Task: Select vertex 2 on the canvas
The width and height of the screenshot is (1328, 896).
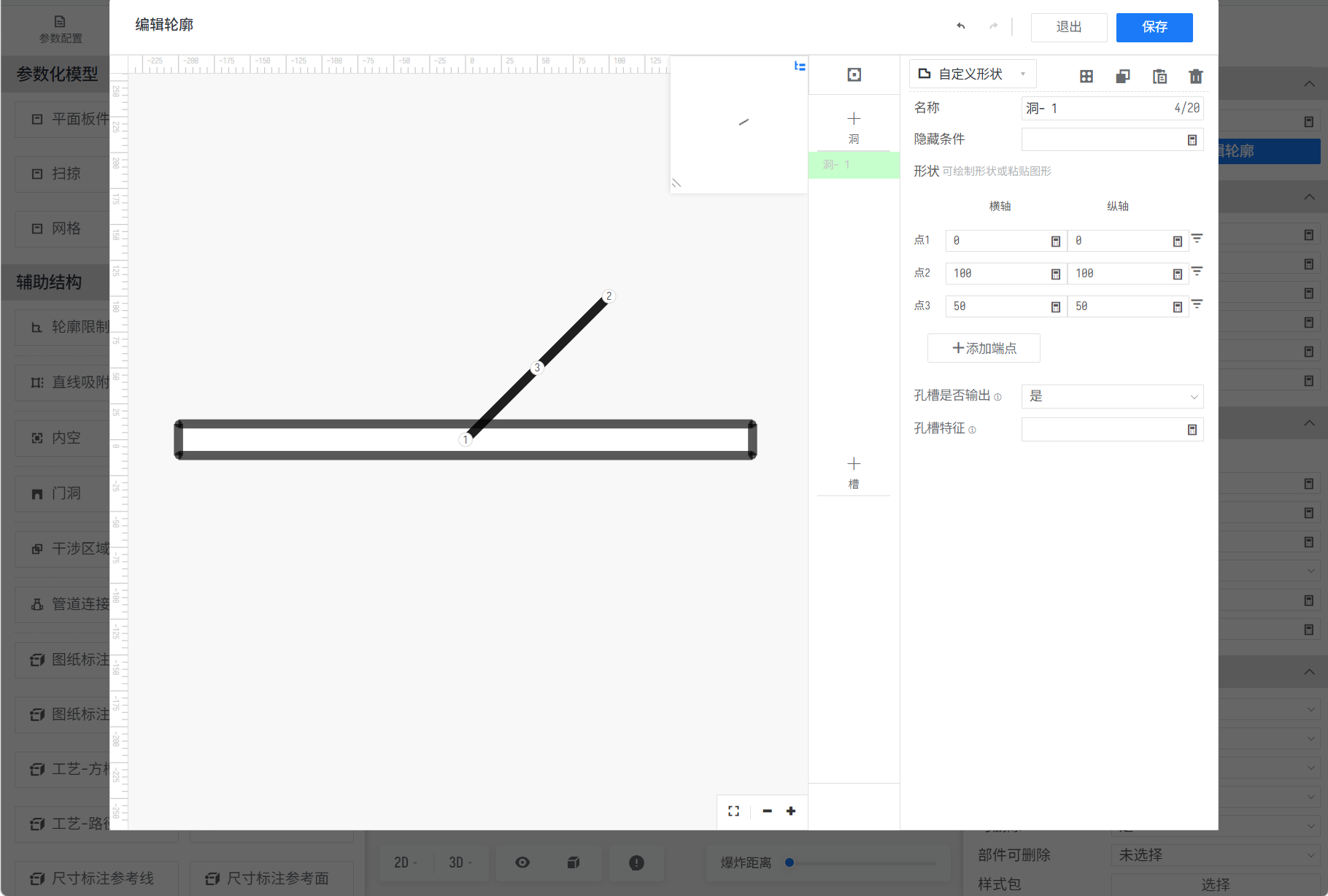Action: pyautogui.click(x=609, y=296)
